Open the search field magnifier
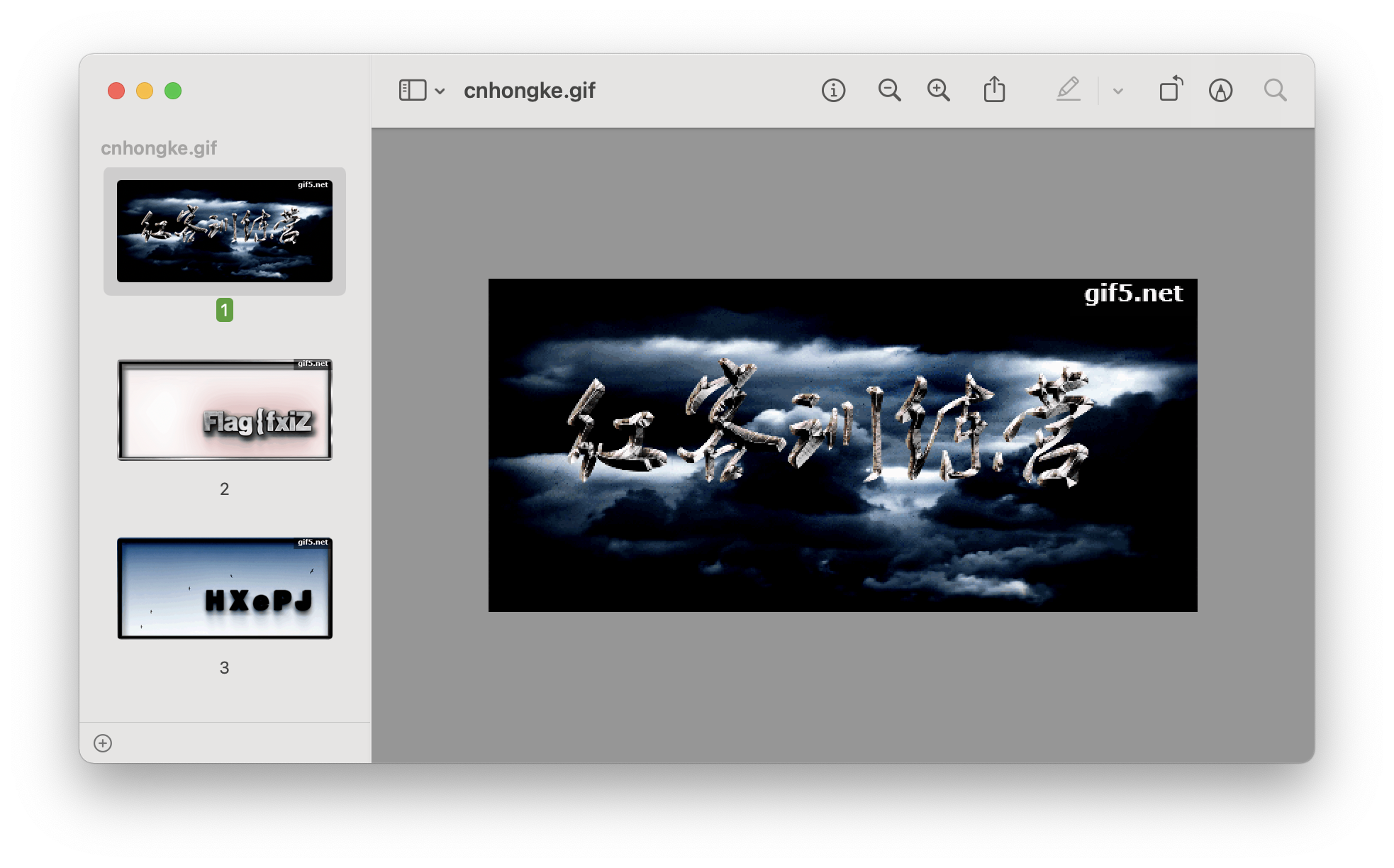The width and height of the screenshot is (1394, 868). (x=1275, y=90)
